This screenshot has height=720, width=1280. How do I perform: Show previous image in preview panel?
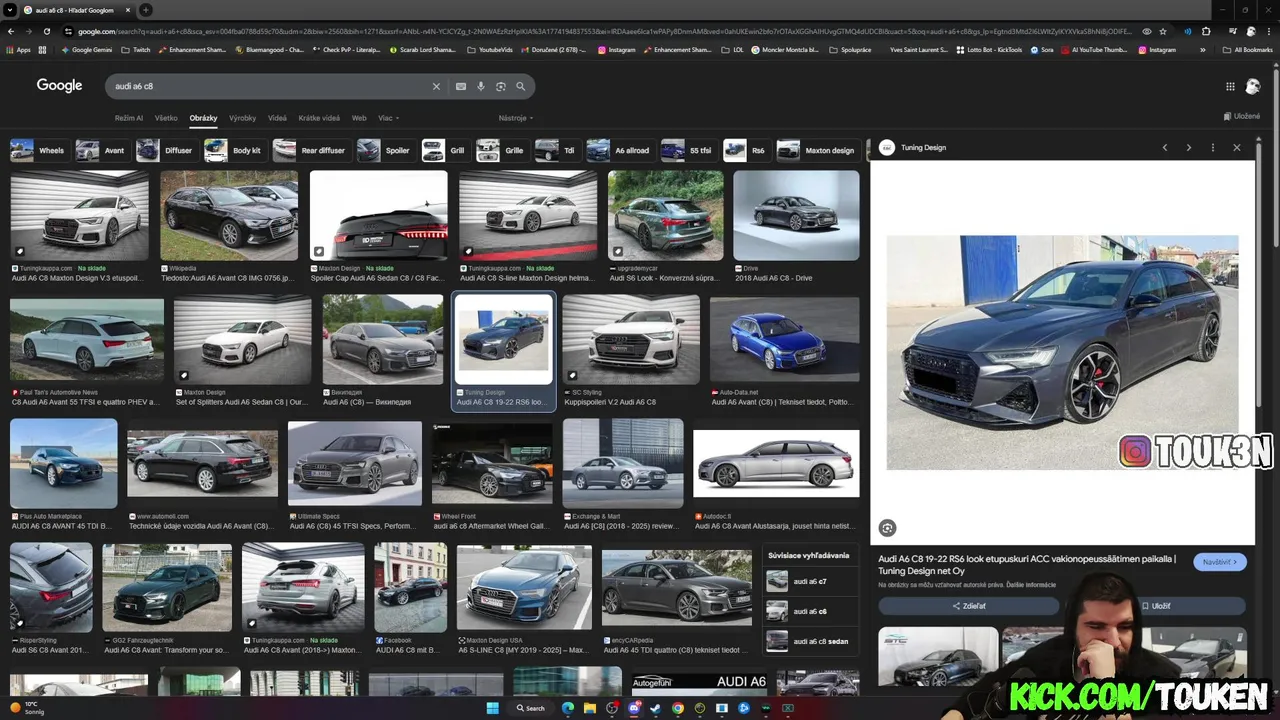1165,148
